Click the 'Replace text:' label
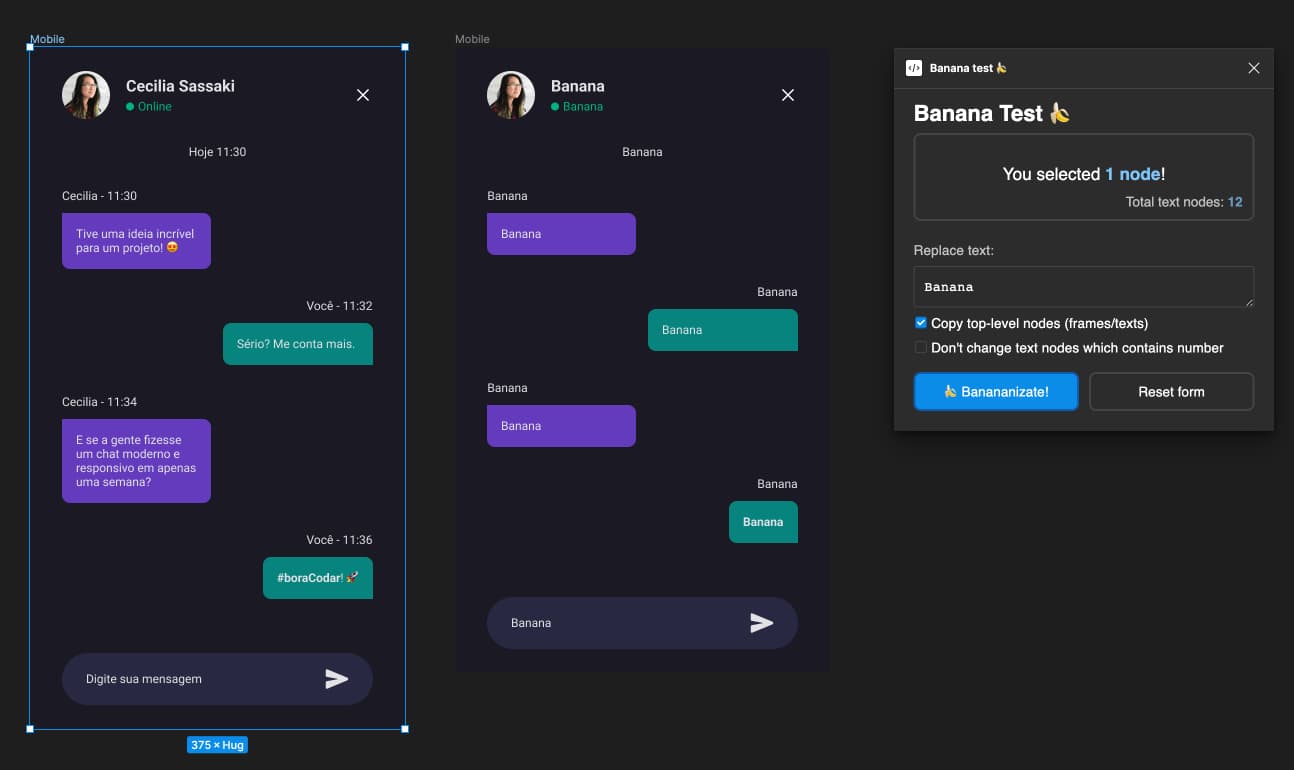 pyautogui.click(x=954, y=250)
